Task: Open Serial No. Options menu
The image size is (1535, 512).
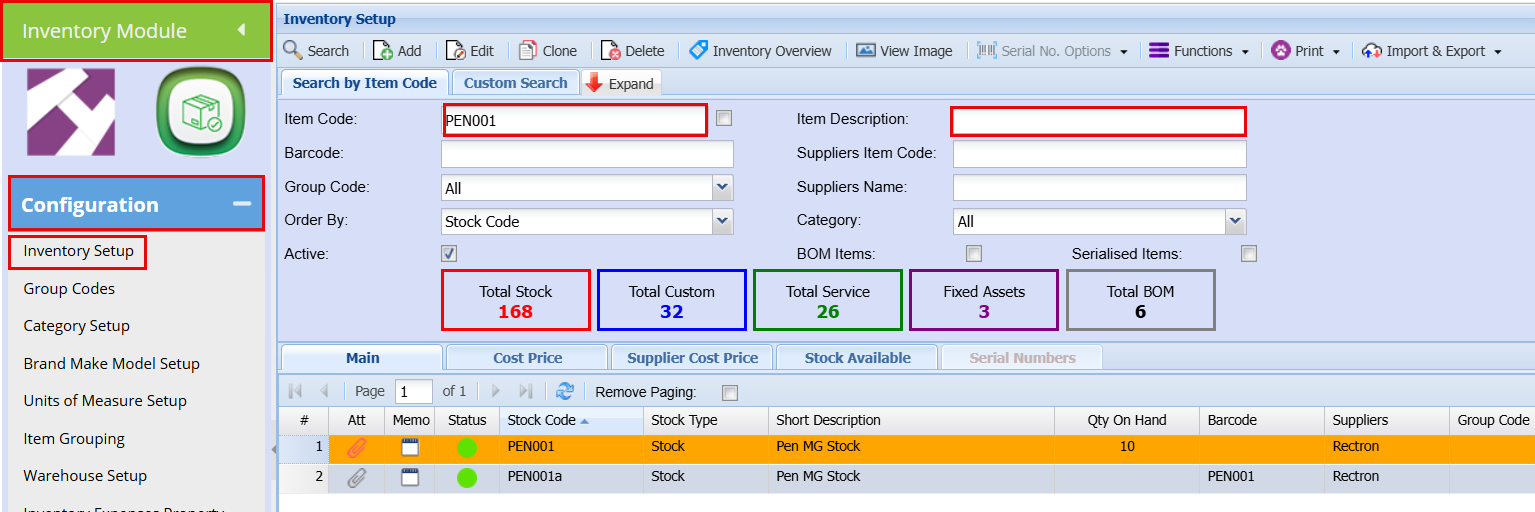Action: click(1052, 51)
